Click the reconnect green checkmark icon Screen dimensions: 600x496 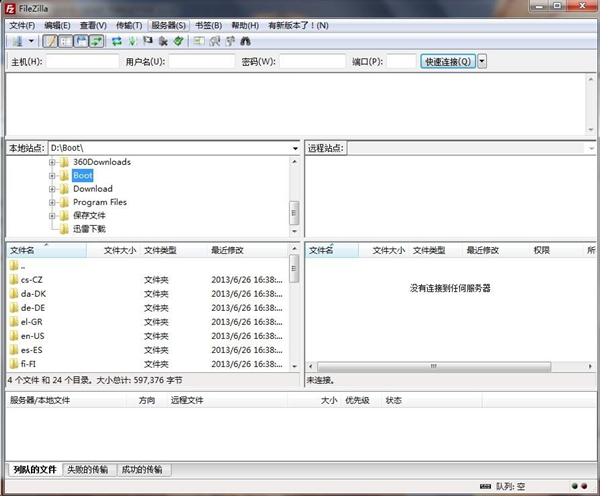tap(178, 41)
